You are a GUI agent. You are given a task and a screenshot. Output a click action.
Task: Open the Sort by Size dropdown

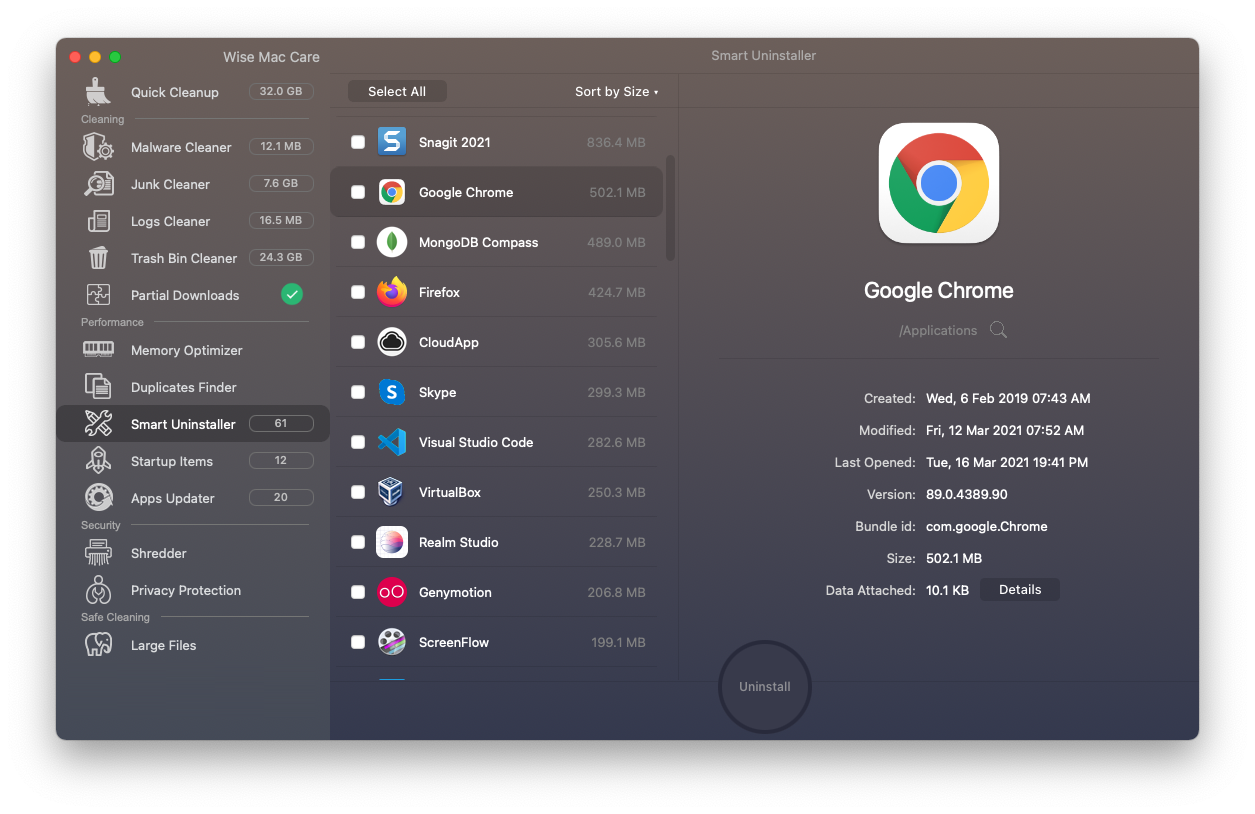616,92
